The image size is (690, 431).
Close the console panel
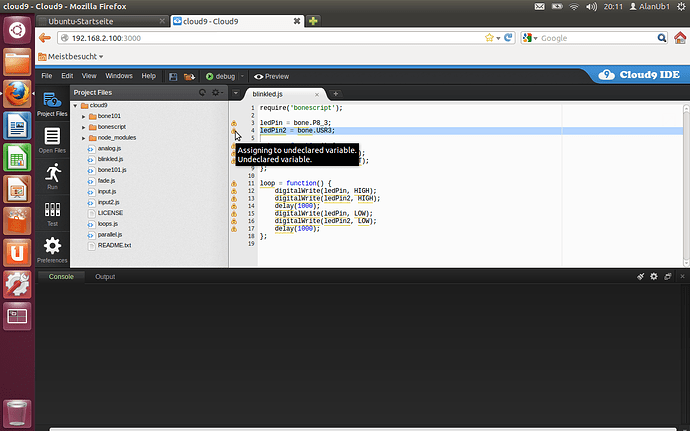point(682,276)
